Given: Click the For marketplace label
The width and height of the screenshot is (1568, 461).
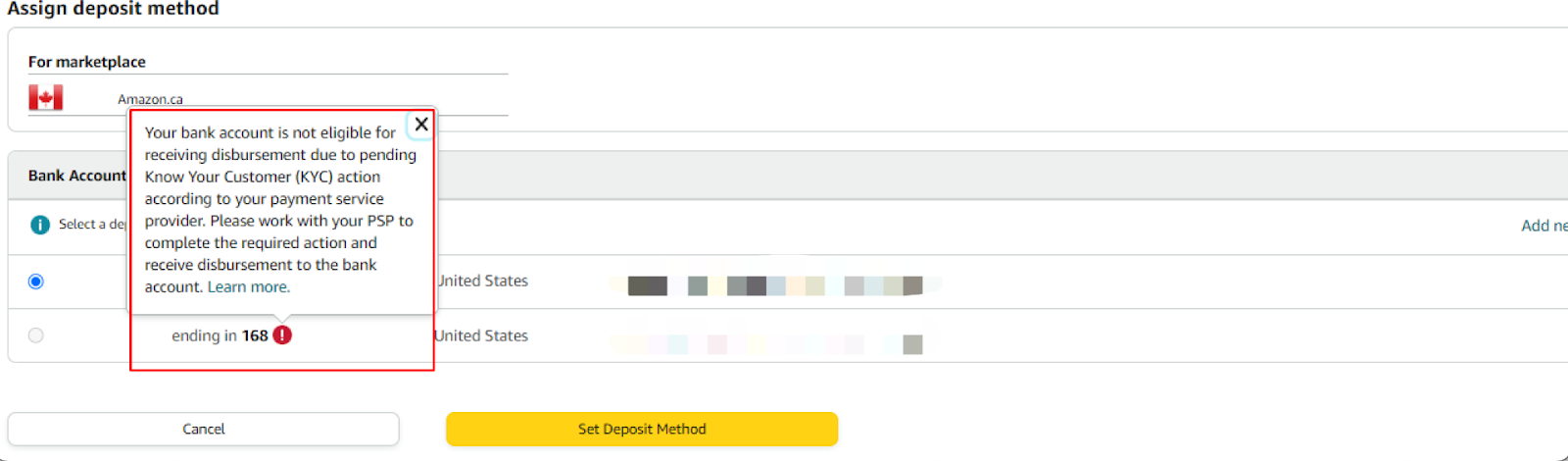Looking at the screenshot, I should 86,62.
